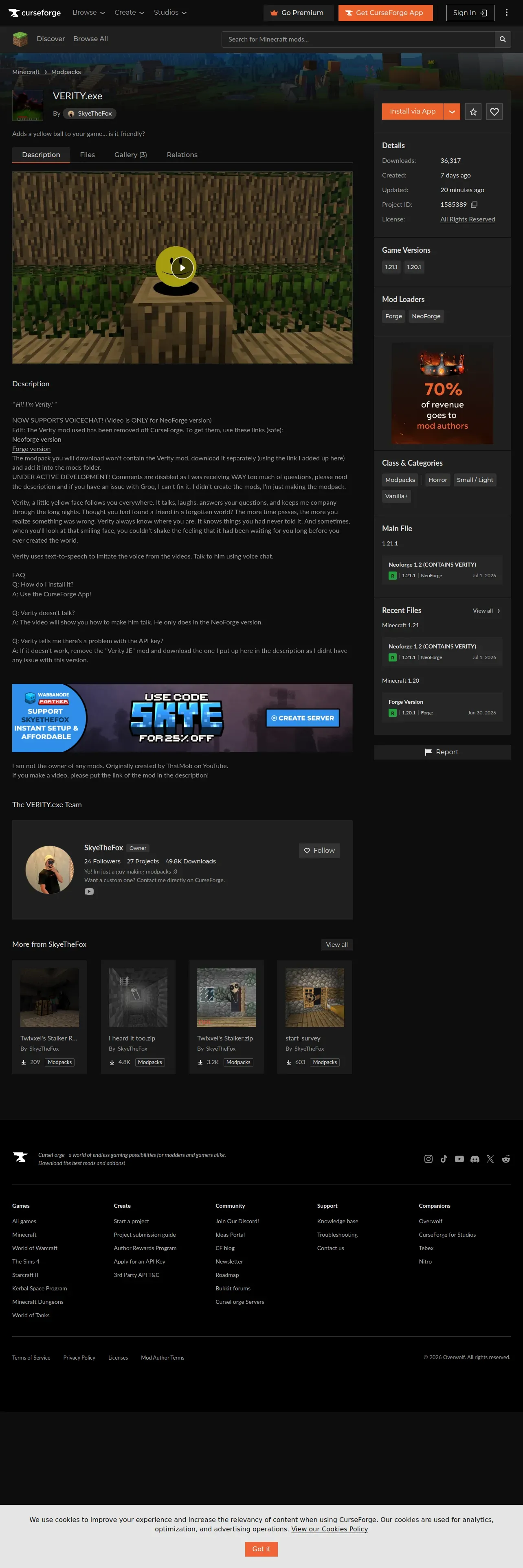Click the Minecraft breadcrumb link

[x=26, y=72]
